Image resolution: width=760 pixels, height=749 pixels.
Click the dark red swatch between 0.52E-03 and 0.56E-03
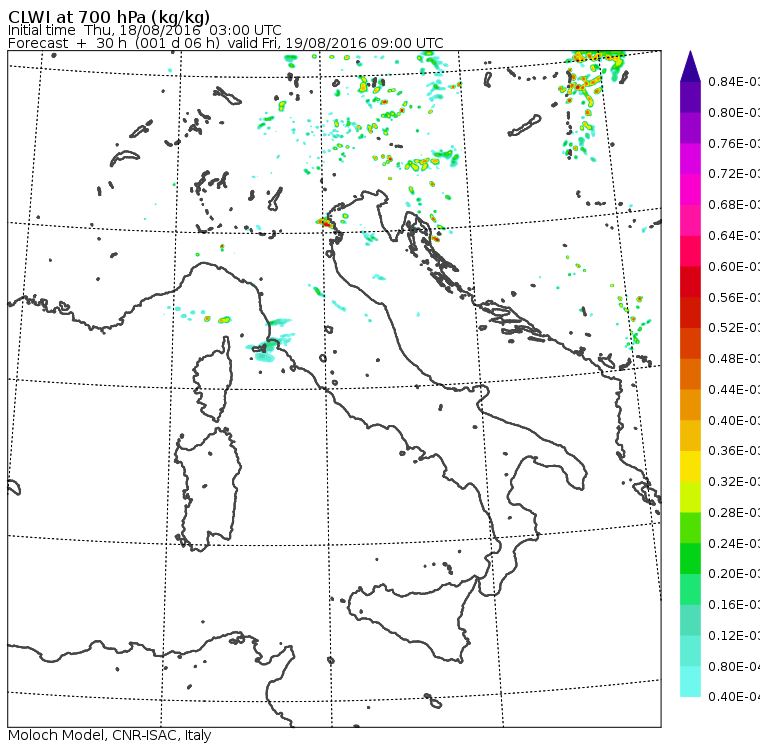pos(690,312)
